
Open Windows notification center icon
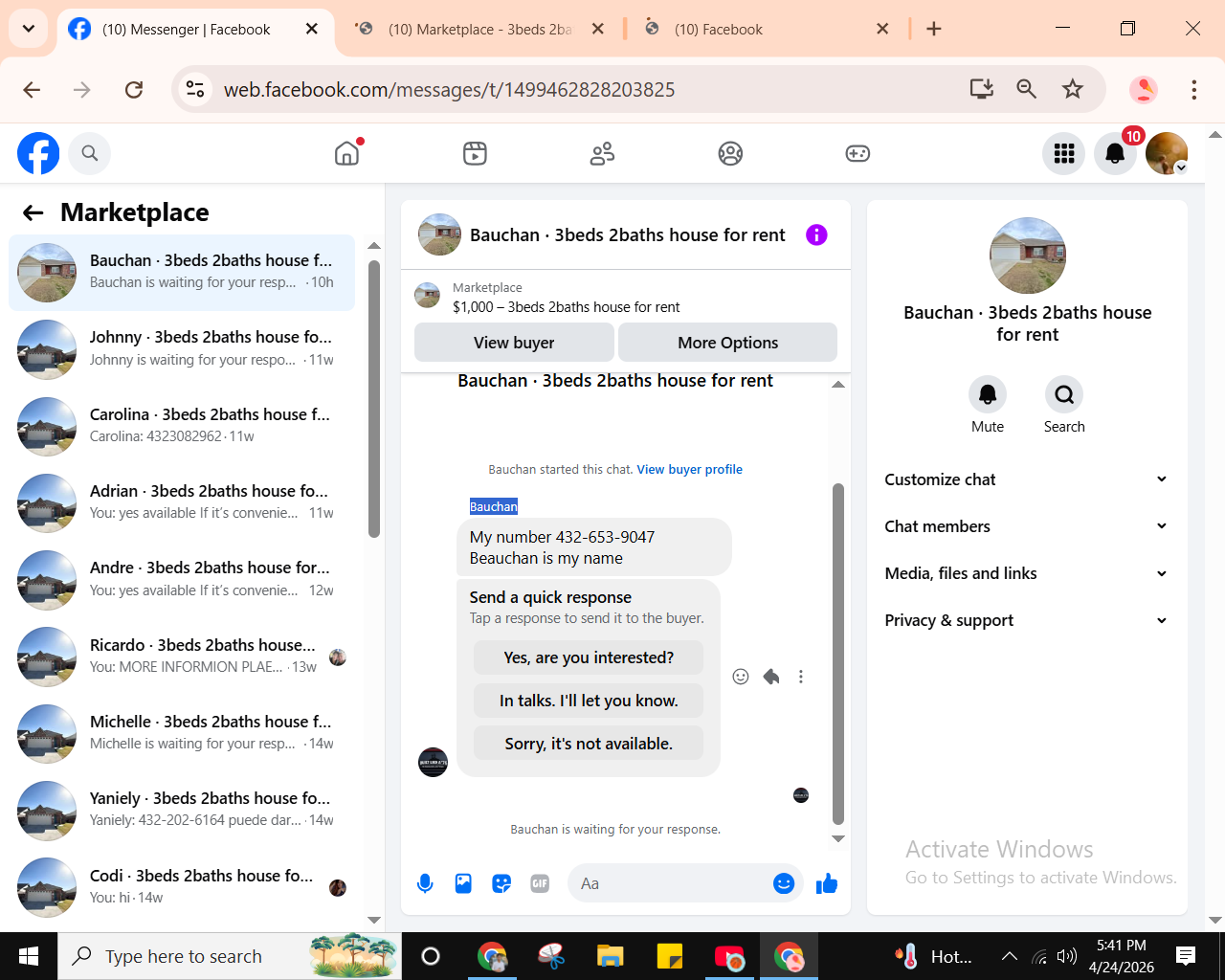click(x=1186, y=955)
